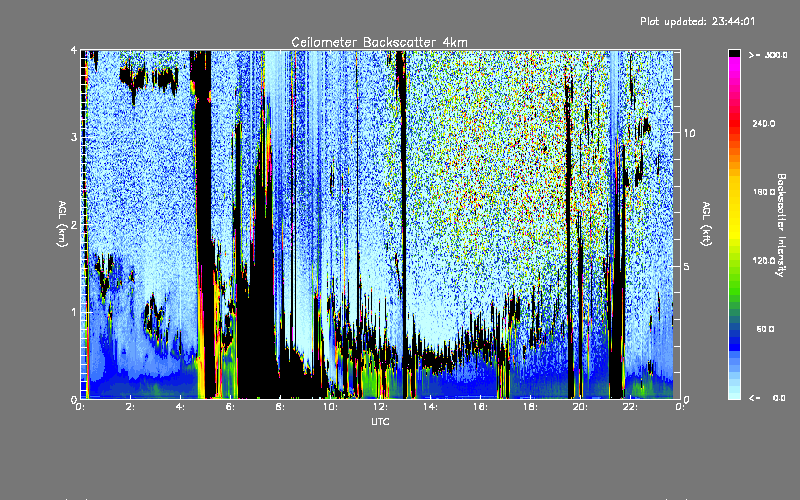Click the '3' label on km axis
Screen dimensions: 800x500
point(74,137)
